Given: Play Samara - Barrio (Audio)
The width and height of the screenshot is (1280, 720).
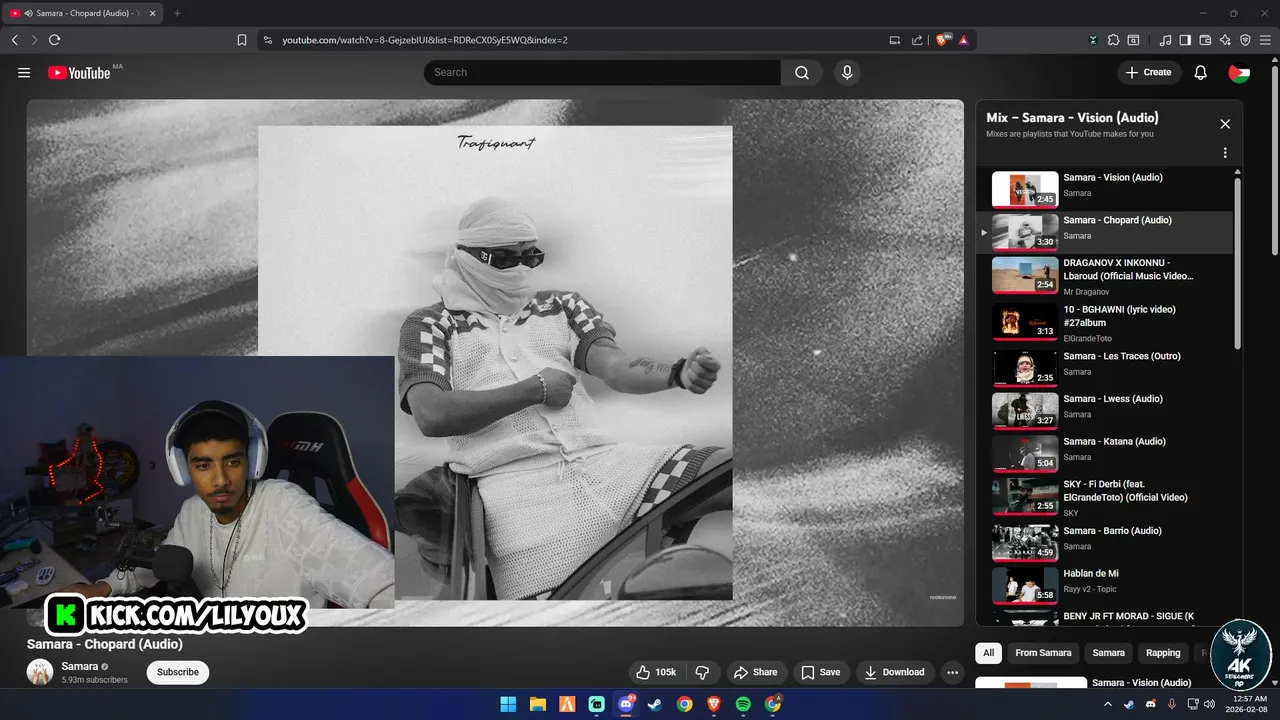Looking at the screenshot, I should [1105, 542].
